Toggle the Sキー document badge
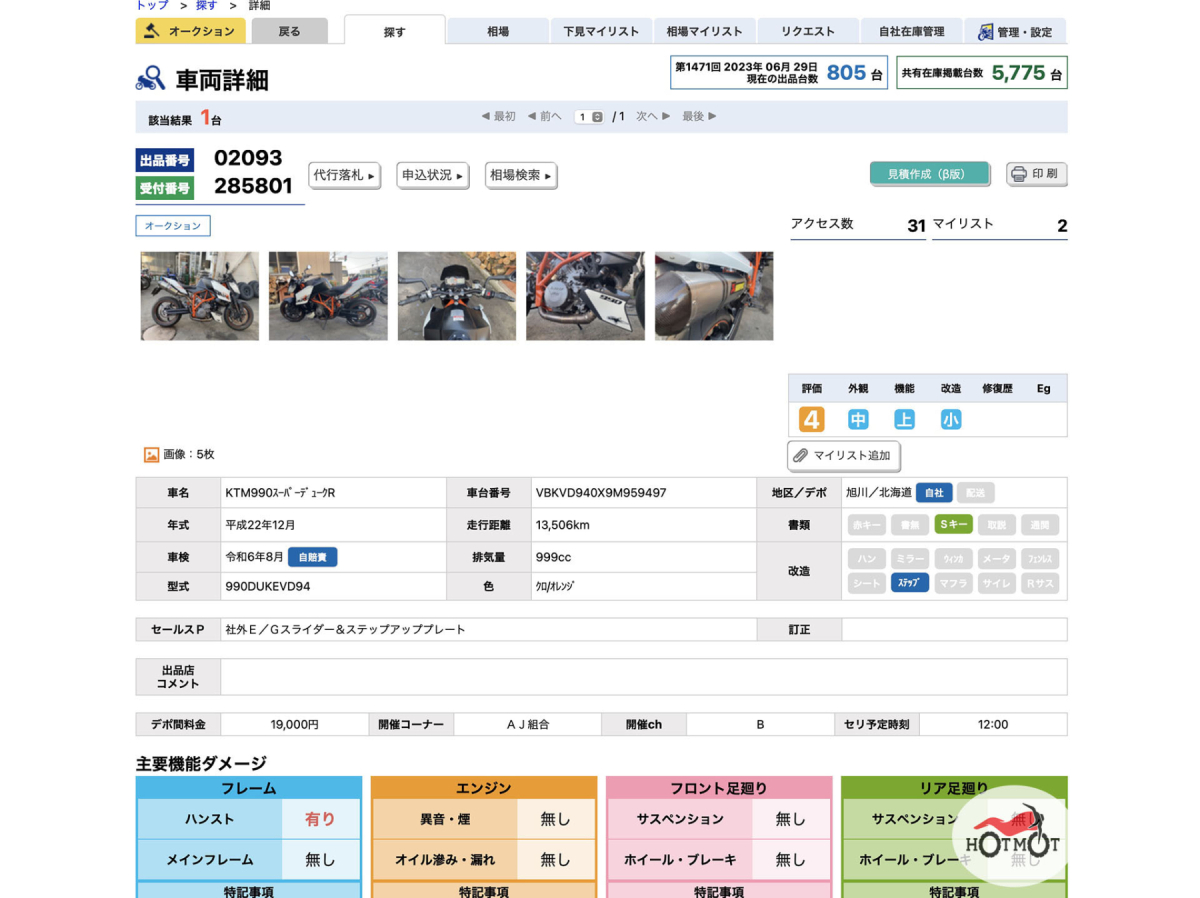The image size is (1200, 898). click(x=953, y=524)
